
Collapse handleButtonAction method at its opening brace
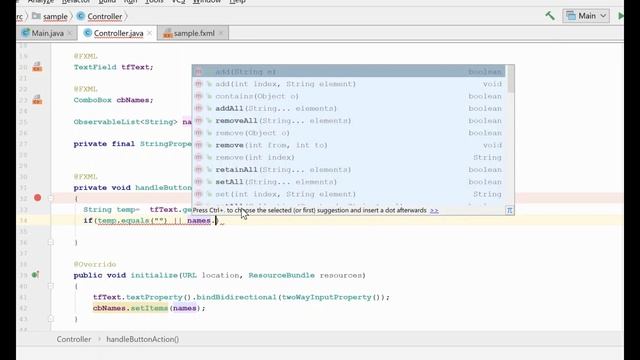pyautogui.click(x=51, y=198)
